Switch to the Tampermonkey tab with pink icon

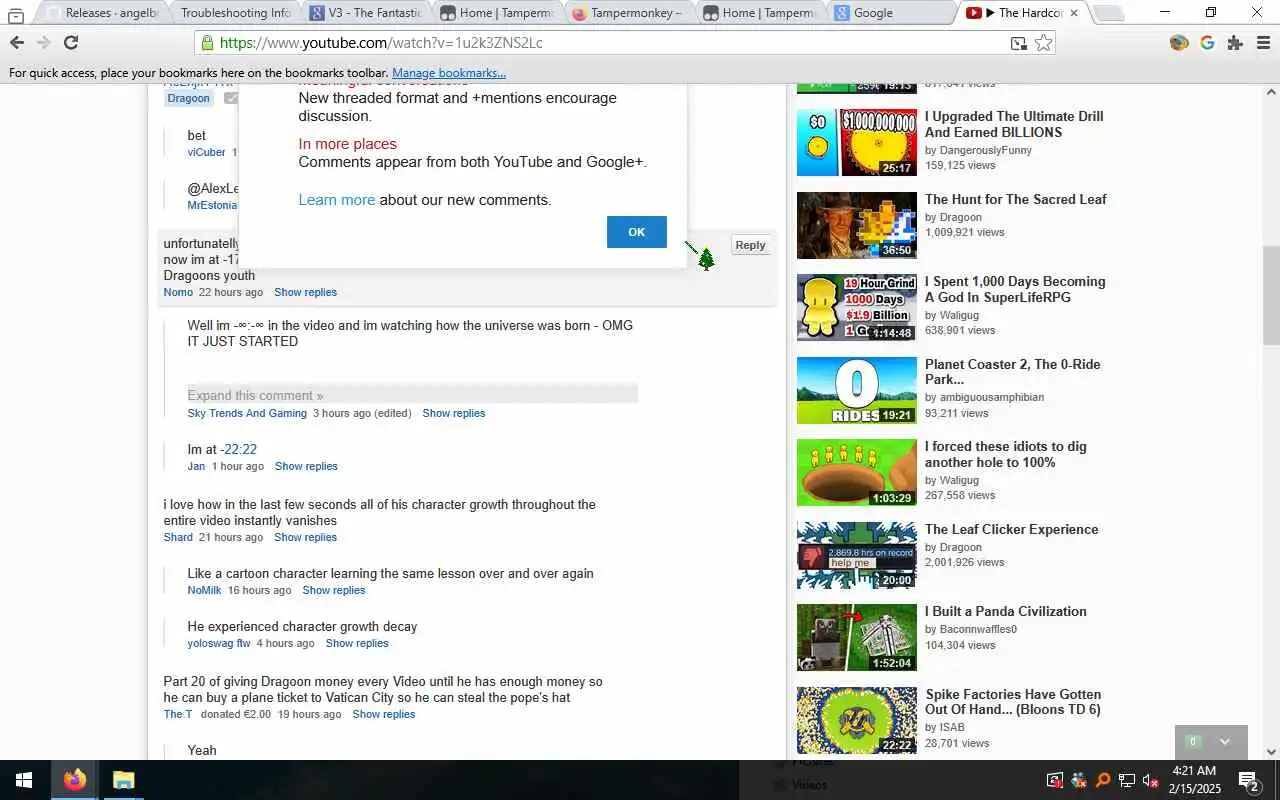click(x=627, y=13)
